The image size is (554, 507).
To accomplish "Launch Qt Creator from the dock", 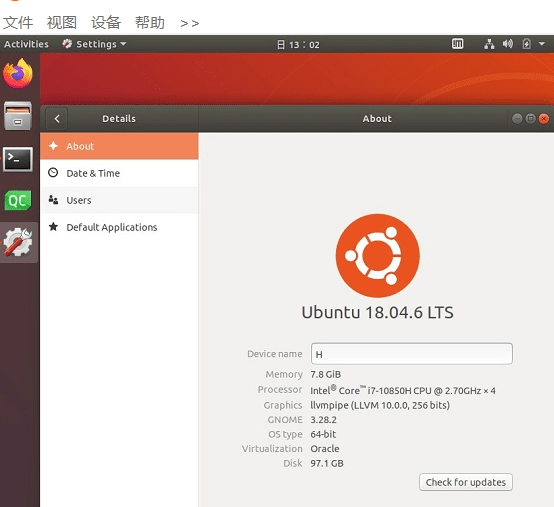I will pyautogui.click(x=18, y=200).
